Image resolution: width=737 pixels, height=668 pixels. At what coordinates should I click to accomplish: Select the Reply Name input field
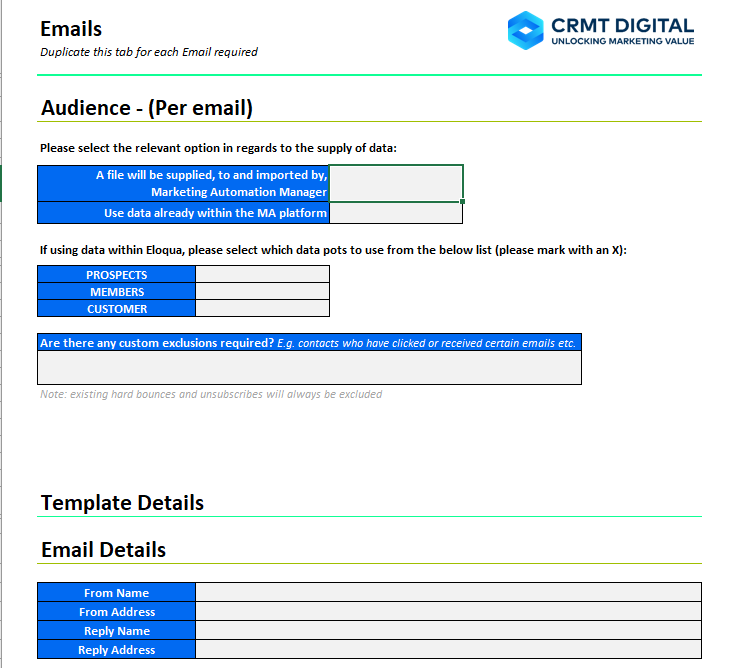tap(448, 630)
